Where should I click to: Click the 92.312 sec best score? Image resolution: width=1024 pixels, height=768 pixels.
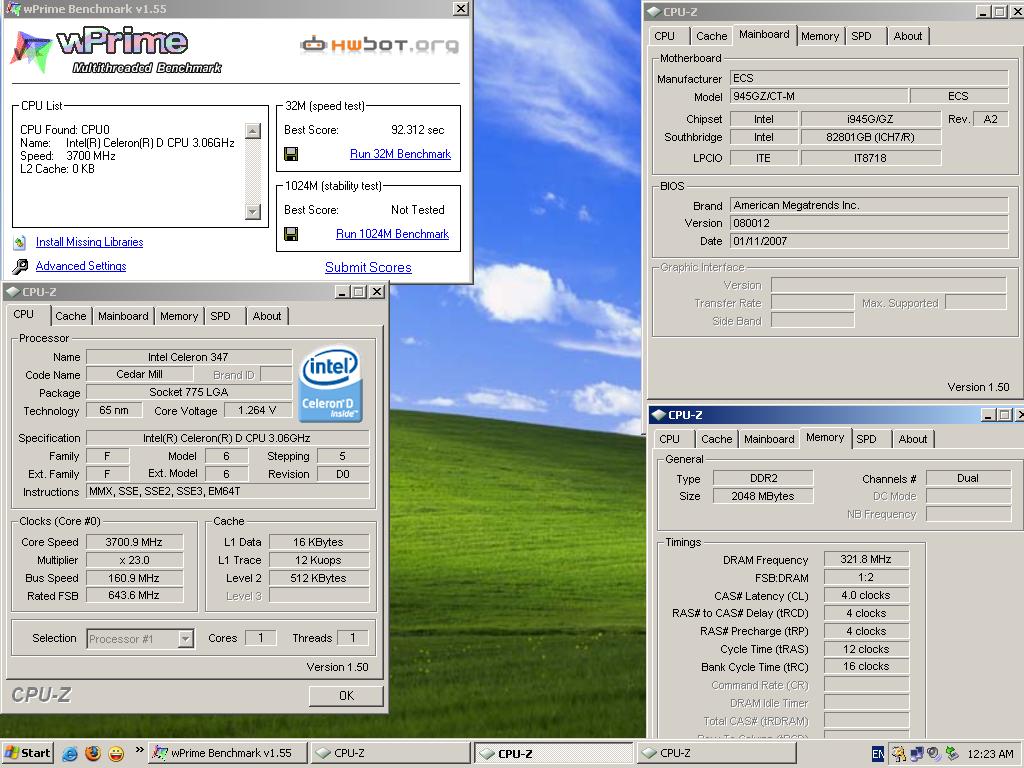point(418,130)
